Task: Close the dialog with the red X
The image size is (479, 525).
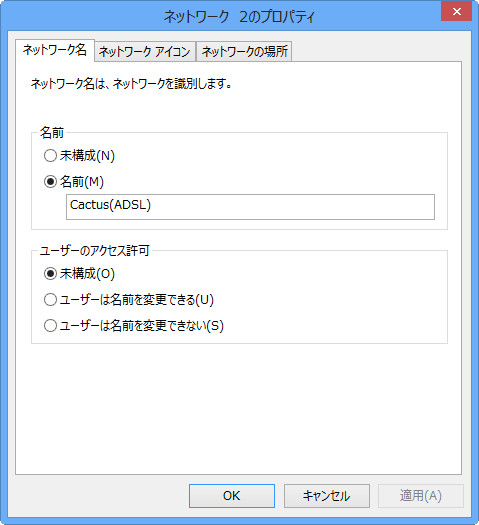Action: point(456,11)
